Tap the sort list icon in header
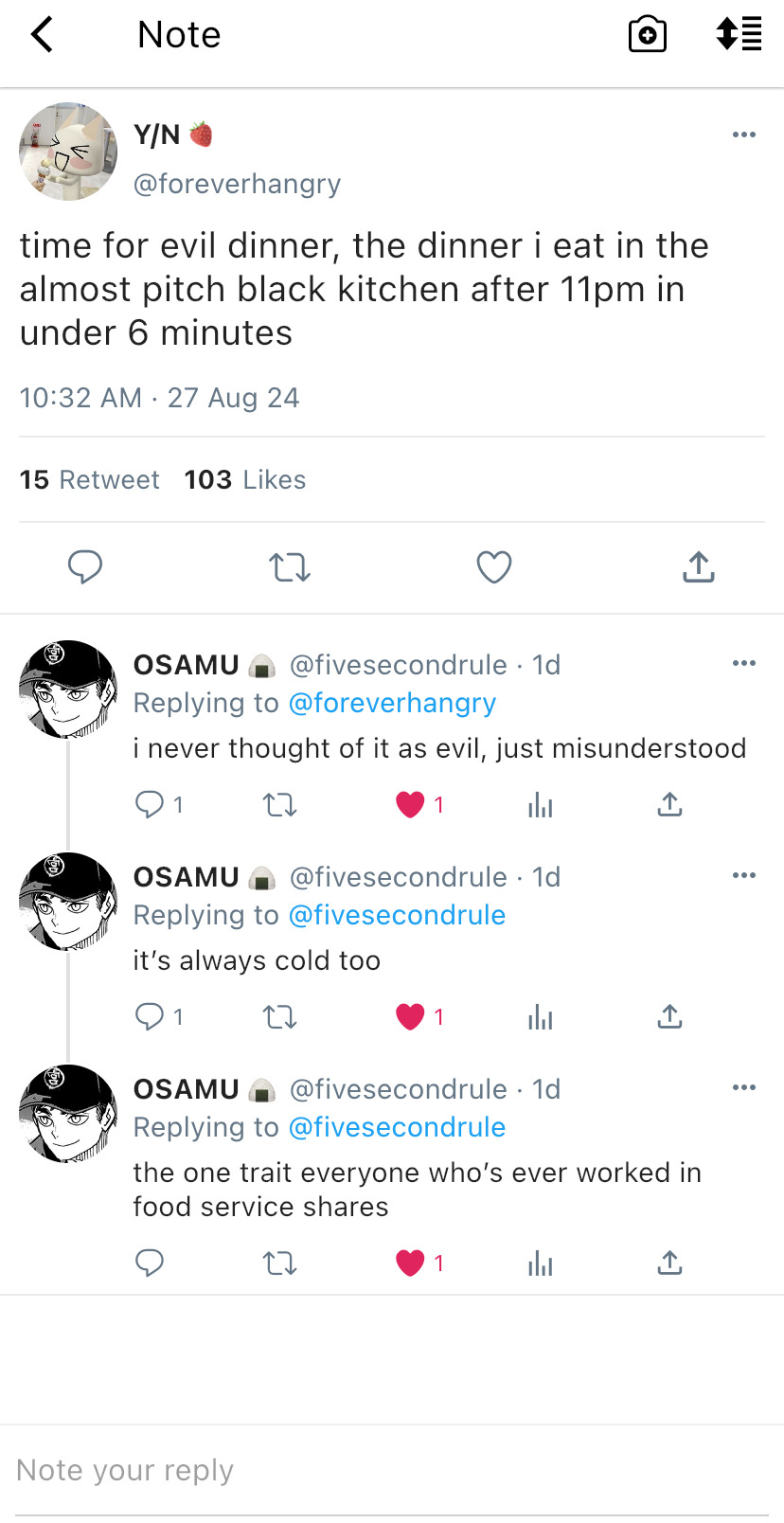 coord(739,34)
